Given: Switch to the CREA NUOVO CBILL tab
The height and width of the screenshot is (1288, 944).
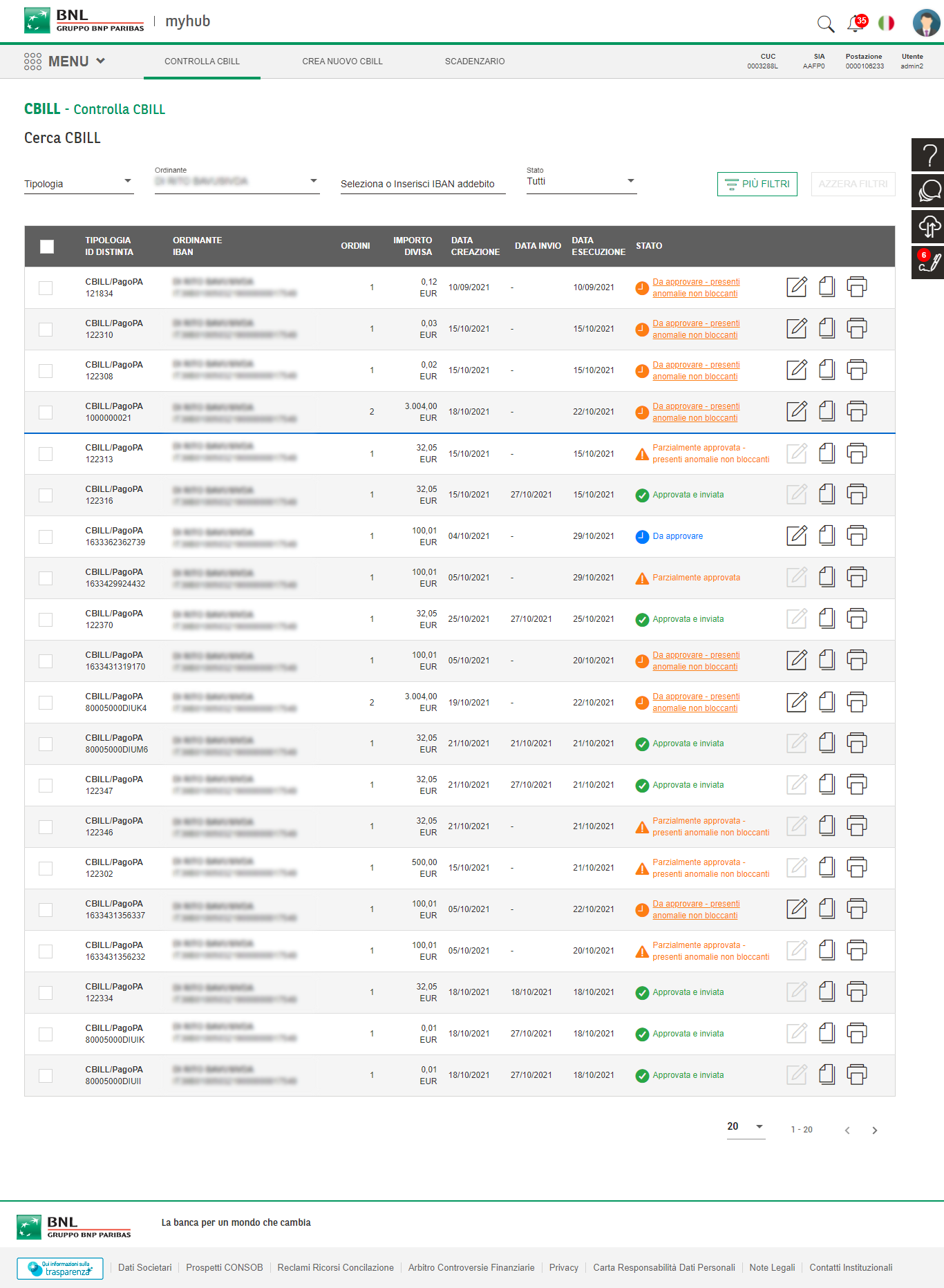Looking at the screenshot, I should pos(342,61).
